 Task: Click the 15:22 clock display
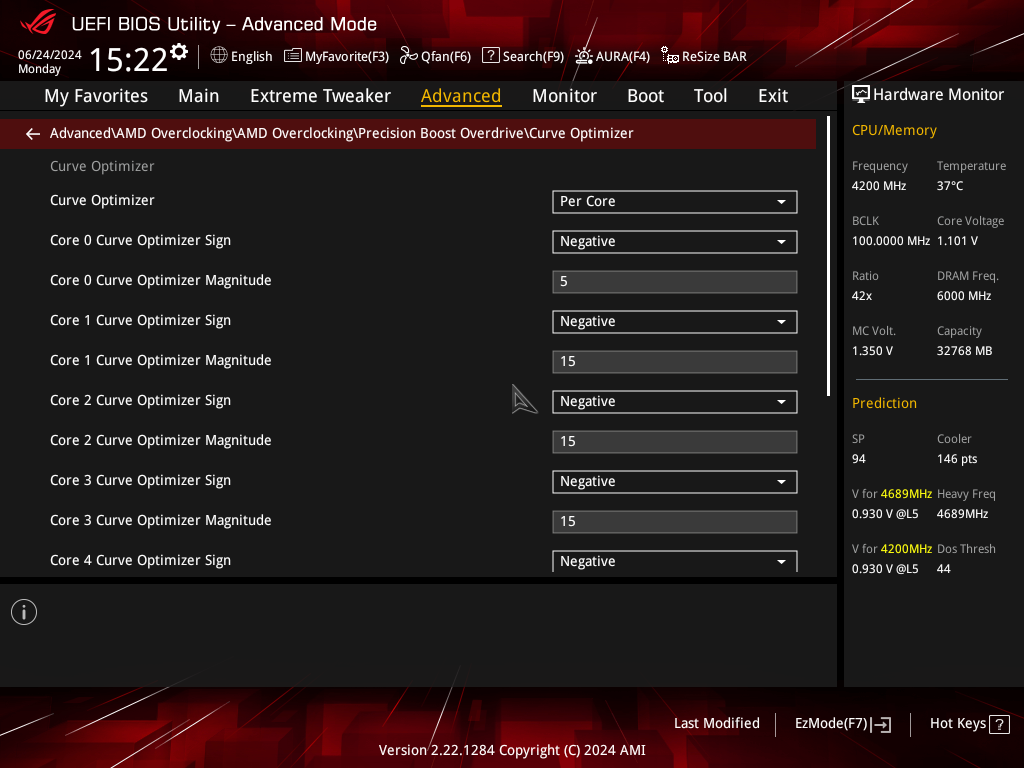(129, 59)
